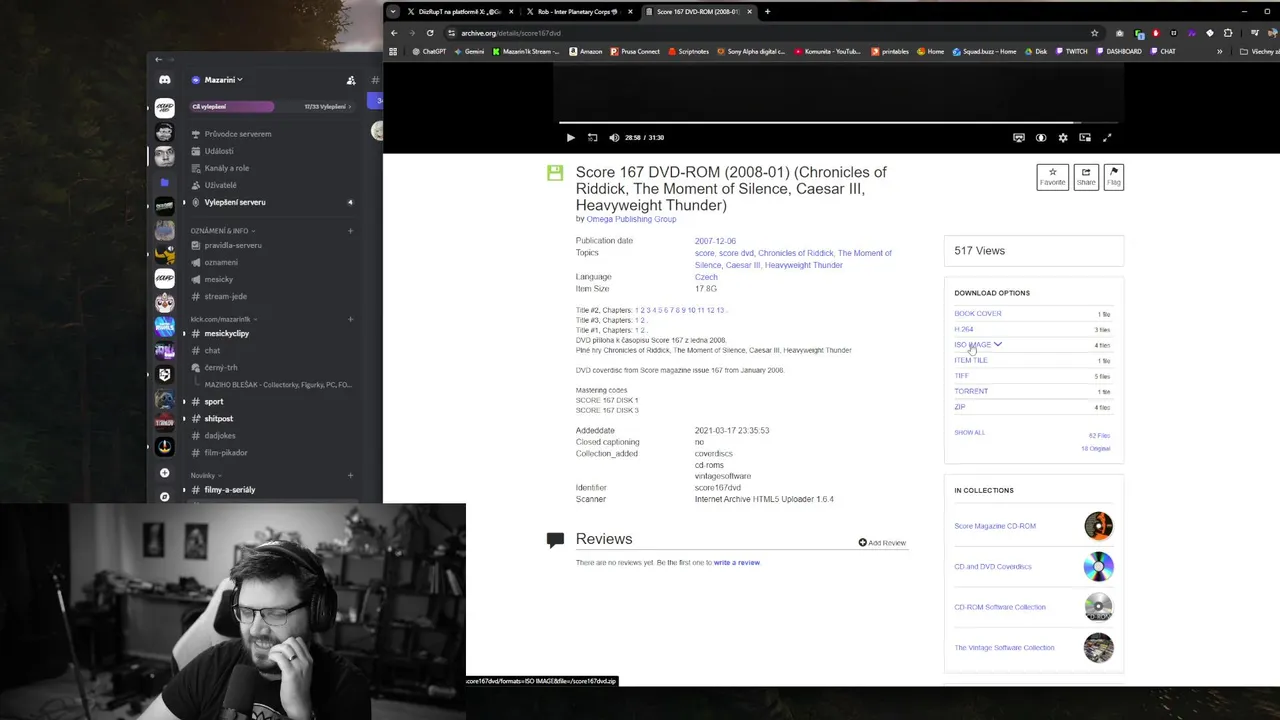1280x720 pixels.
Task: Toggle picture-in-picture in the video player
Action: (x=1085, y=138)
